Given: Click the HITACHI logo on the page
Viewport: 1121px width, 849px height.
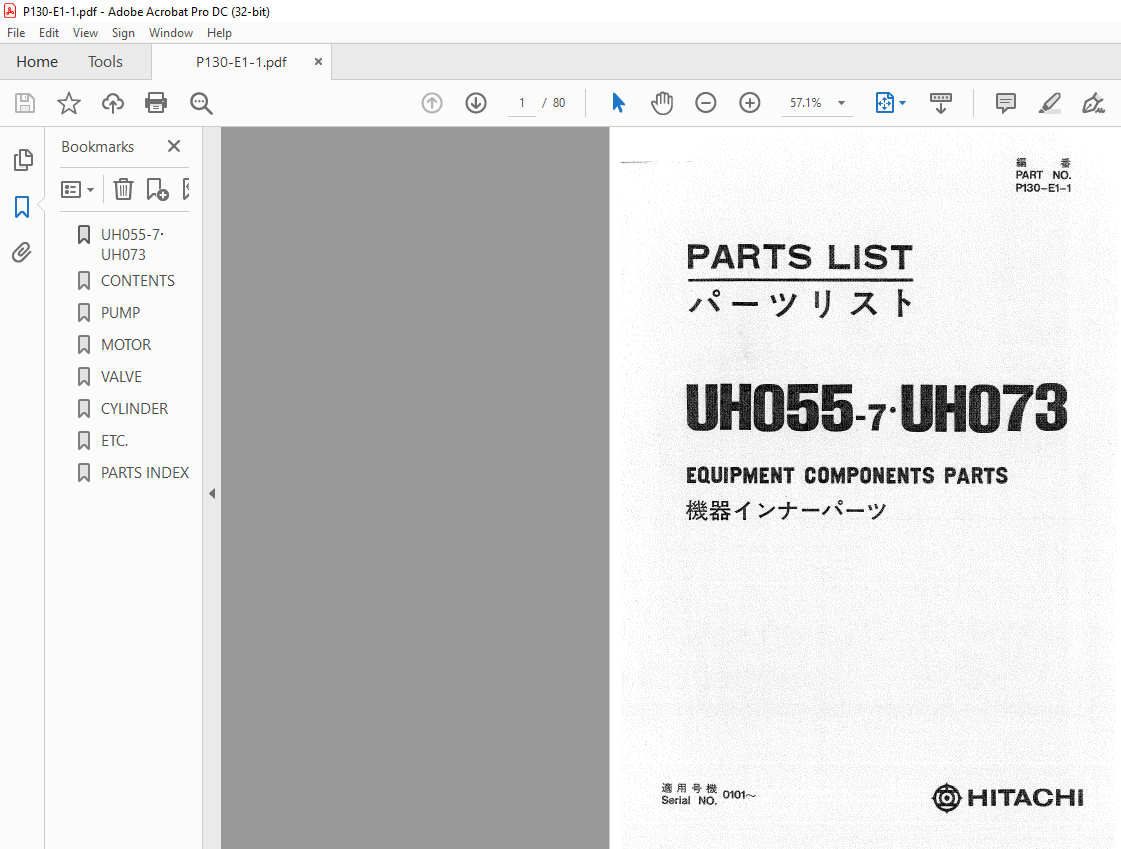Looking at the screenshot, I should click(1007, 798).
